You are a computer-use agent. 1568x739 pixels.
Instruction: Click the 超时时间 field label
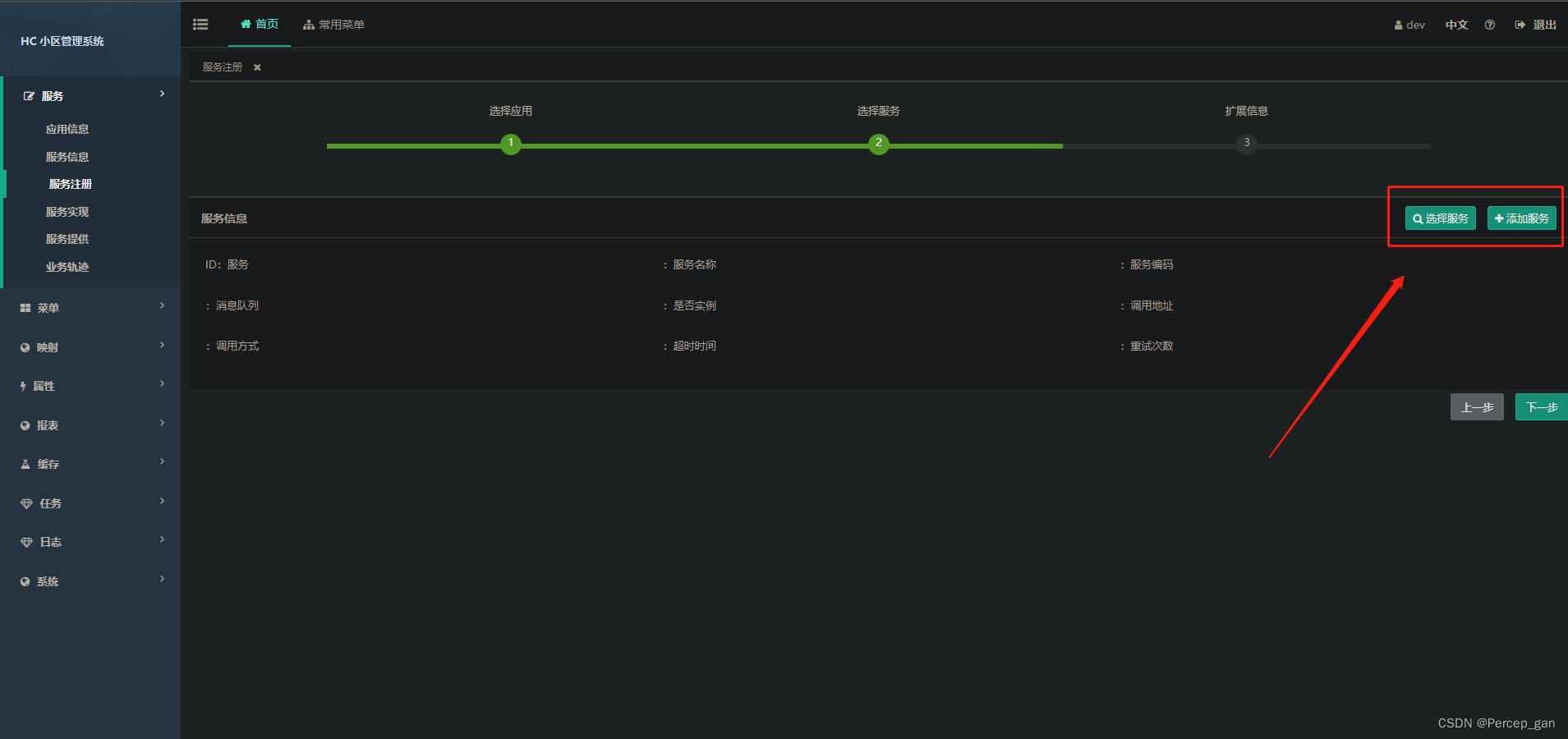pos(695,346)
